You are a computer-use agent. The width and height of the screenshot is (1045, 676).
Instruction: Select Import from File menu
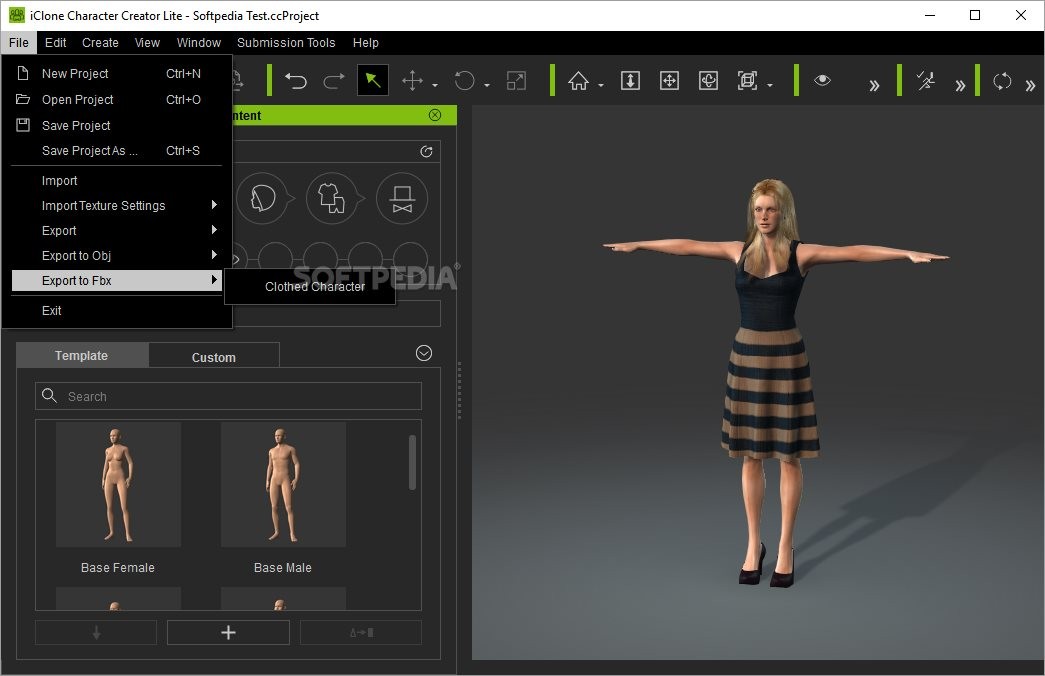point(117,181)
